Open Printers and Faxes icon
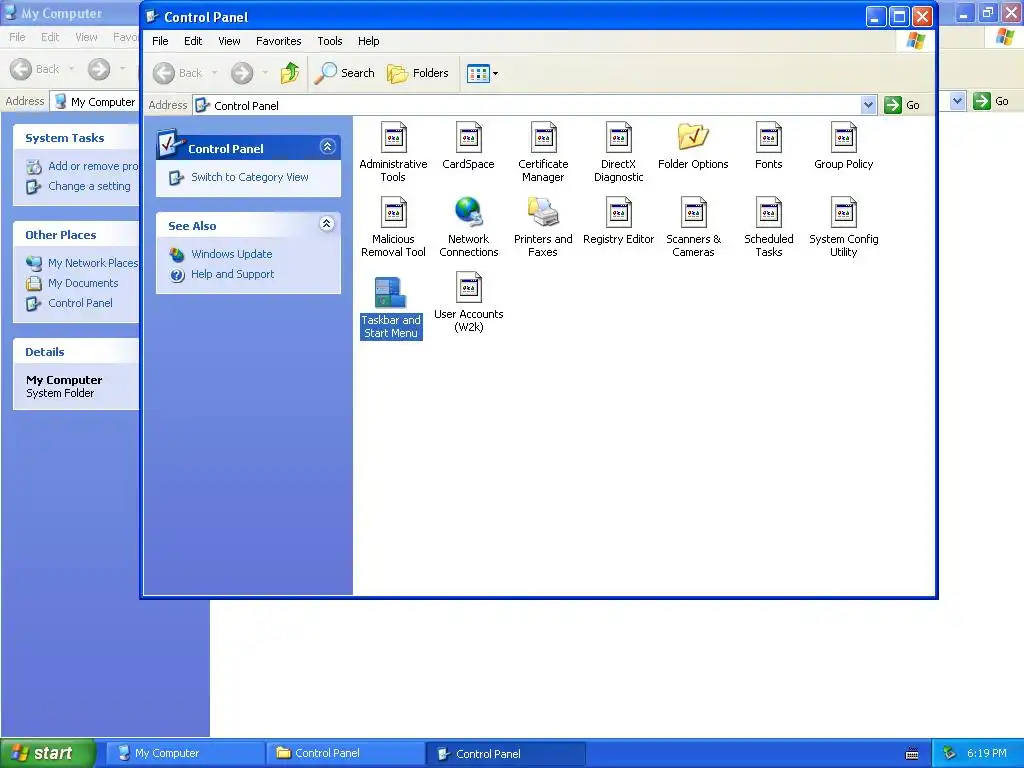This screenshot has height=768, width=1024. pyautogui.click(x=543, y=227)
